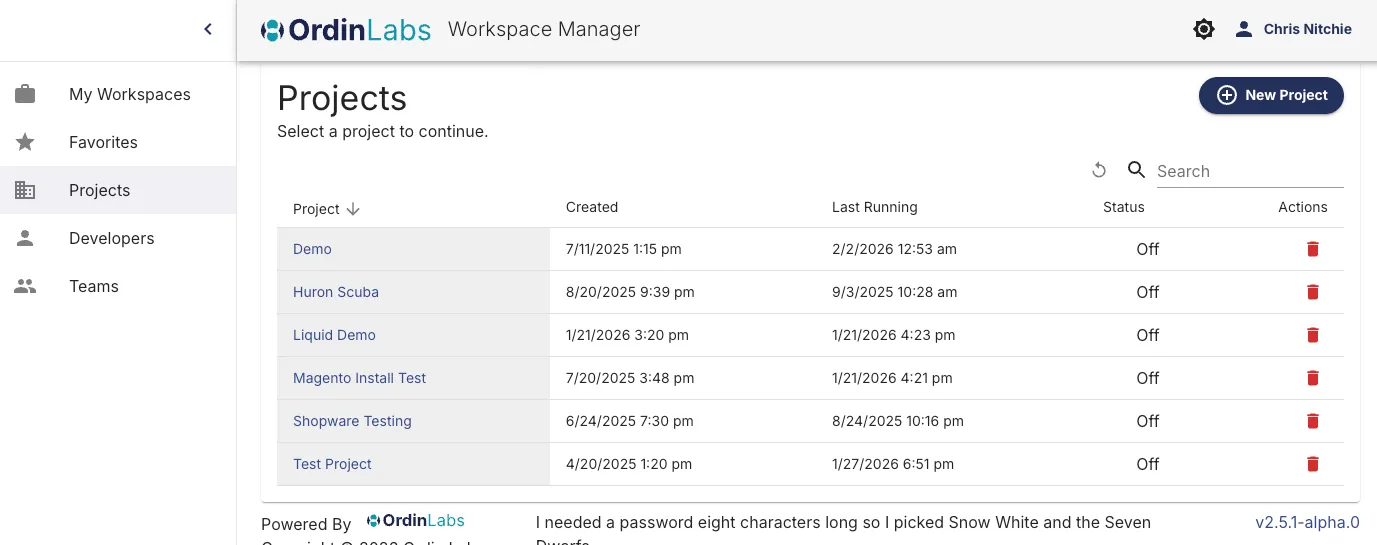This screenshot has height=545, width=1377.
Task: Select Teams in the sidebar
Action: [93, 286]
